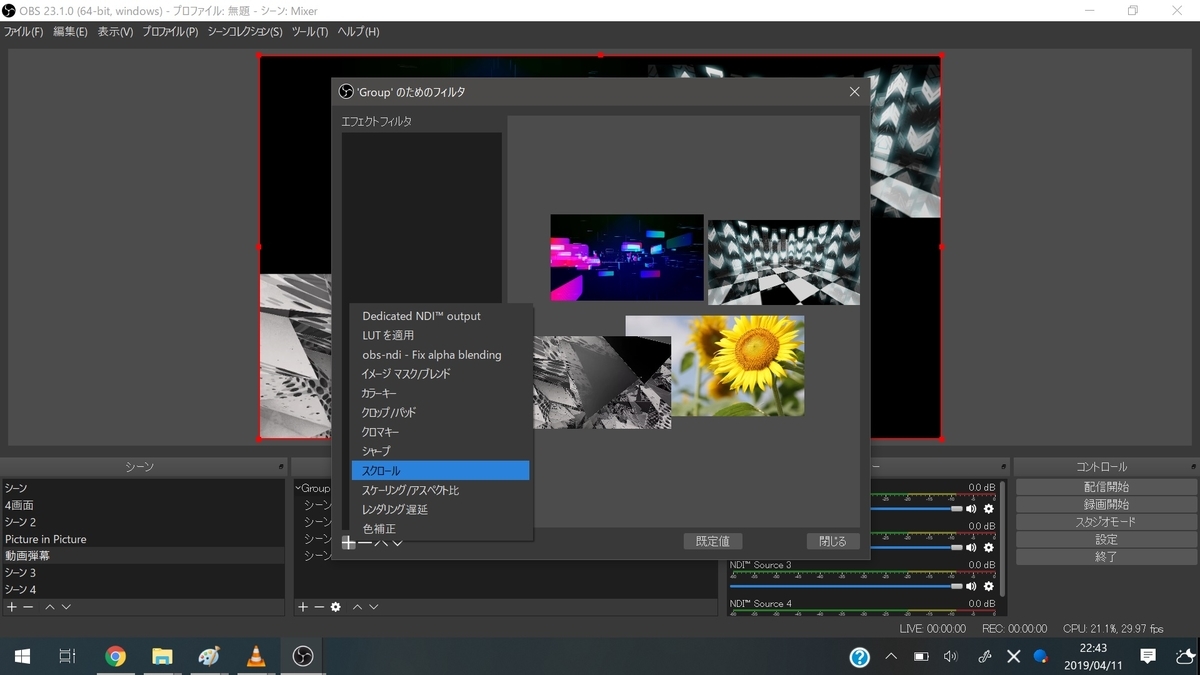Open the Windows Start menu
Image resolution: width=1200 pixels, height=675 pixels.
pyautogui.click(x=22, y=656)
